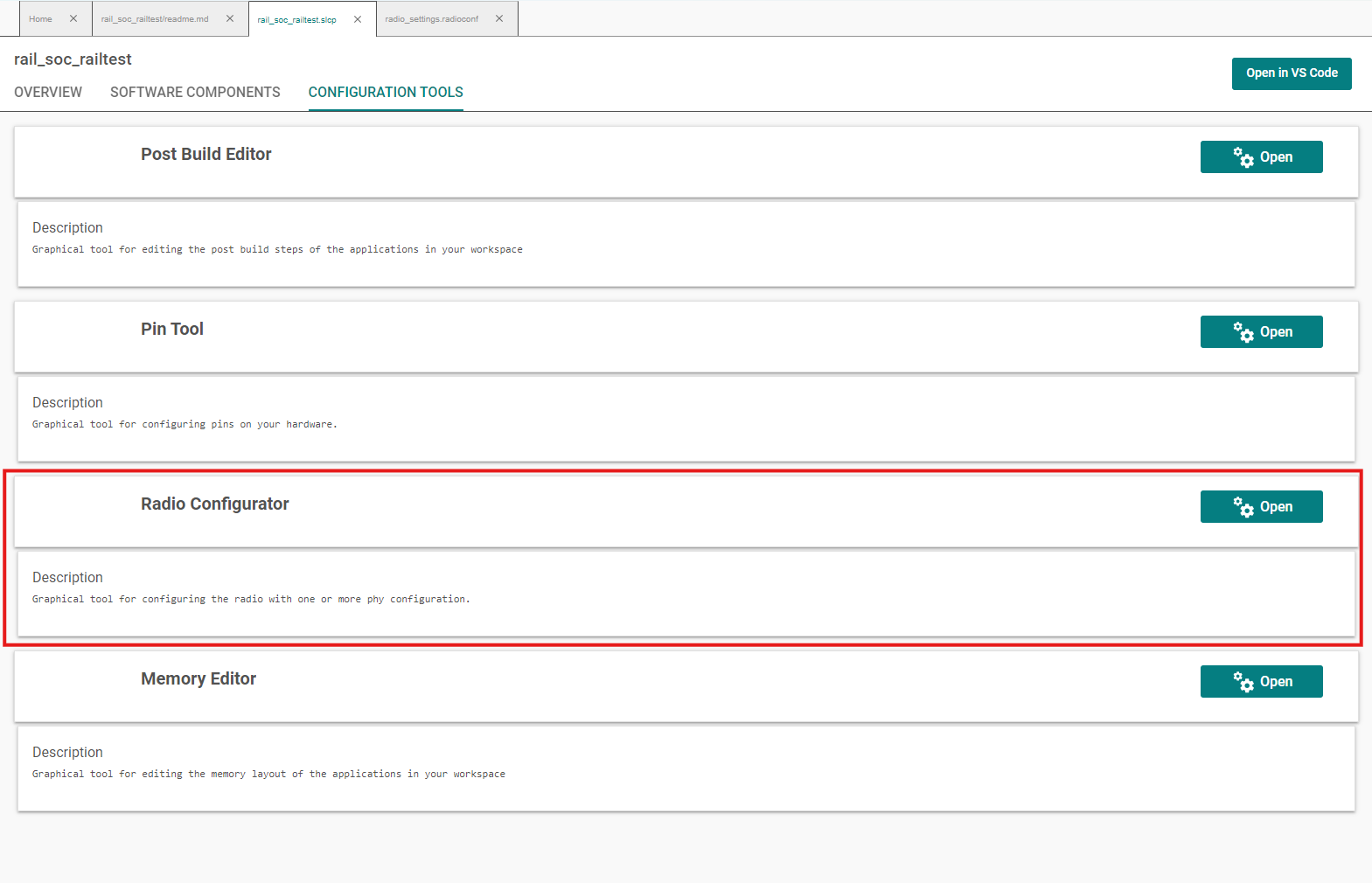Open the Memory Editor tool
This screenshot has height=883, width=1372.
click(x=1261, y=682)
